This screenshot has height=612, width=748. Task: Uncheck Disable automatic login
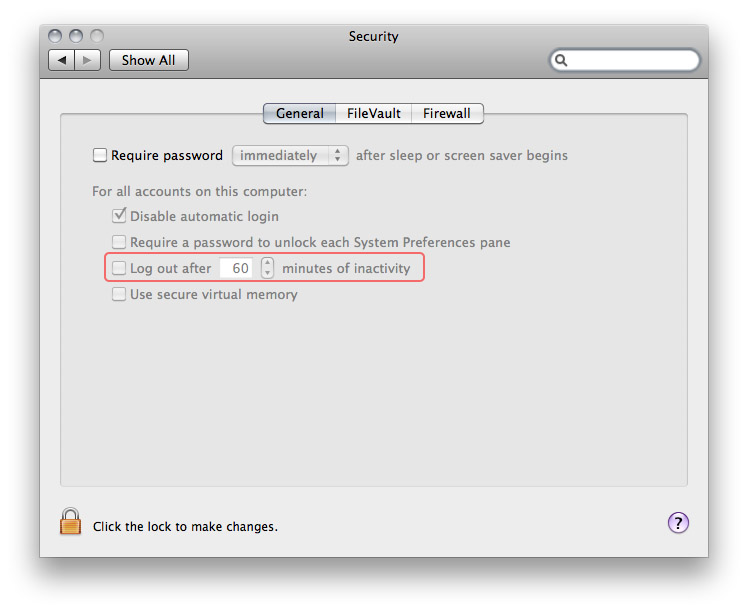(119, 216)
